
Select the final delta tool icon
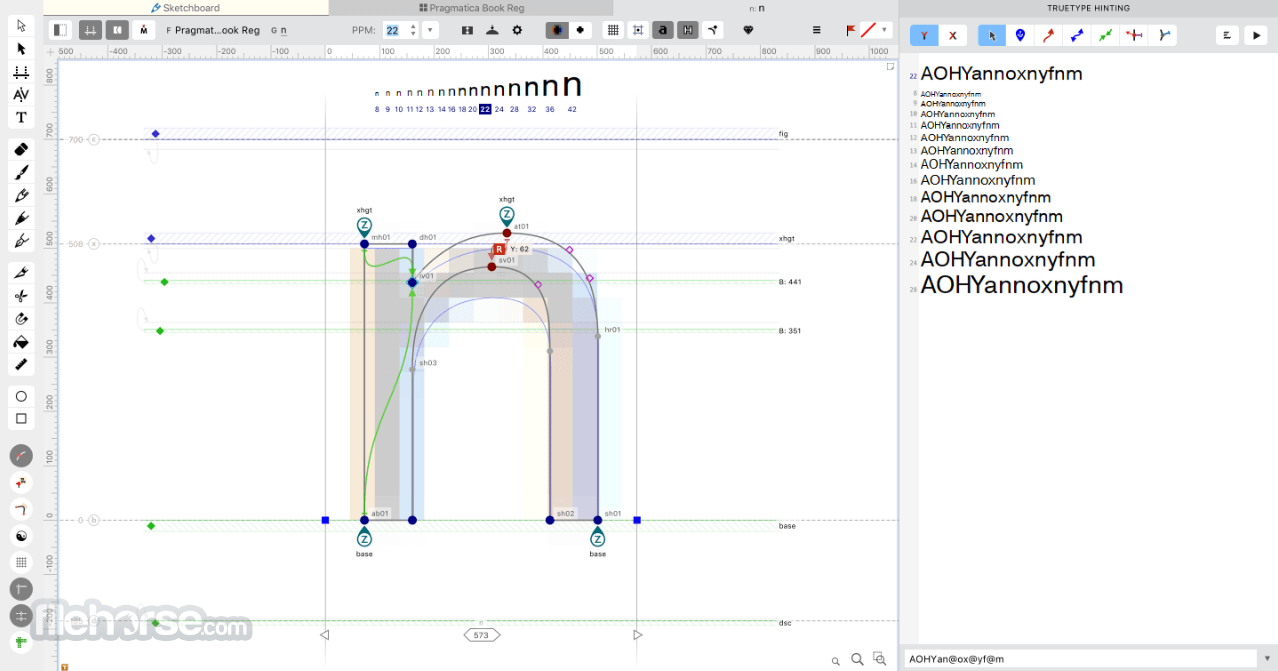click(1163, 35)
